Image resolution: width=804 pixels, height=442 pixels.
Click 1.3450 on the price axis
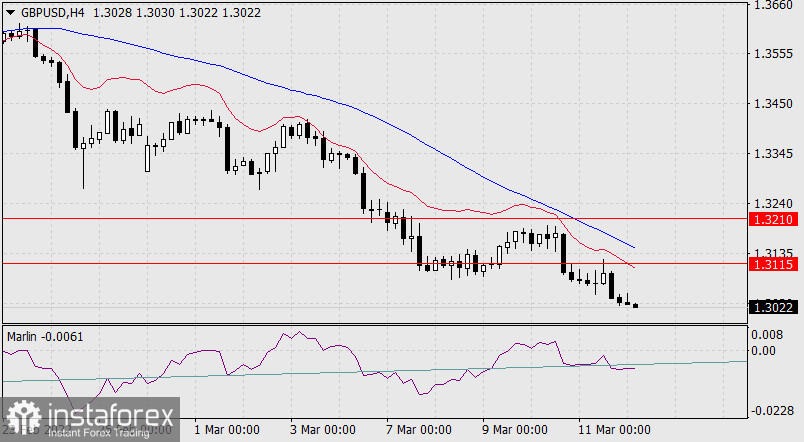tap(775, 104)
